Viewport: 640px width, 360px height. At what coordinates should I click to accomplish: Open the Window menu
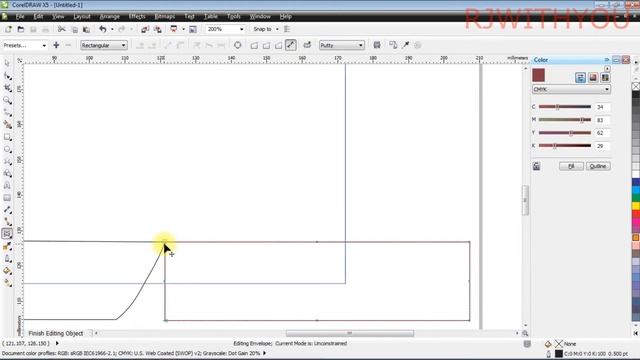(x=260, y=16)
